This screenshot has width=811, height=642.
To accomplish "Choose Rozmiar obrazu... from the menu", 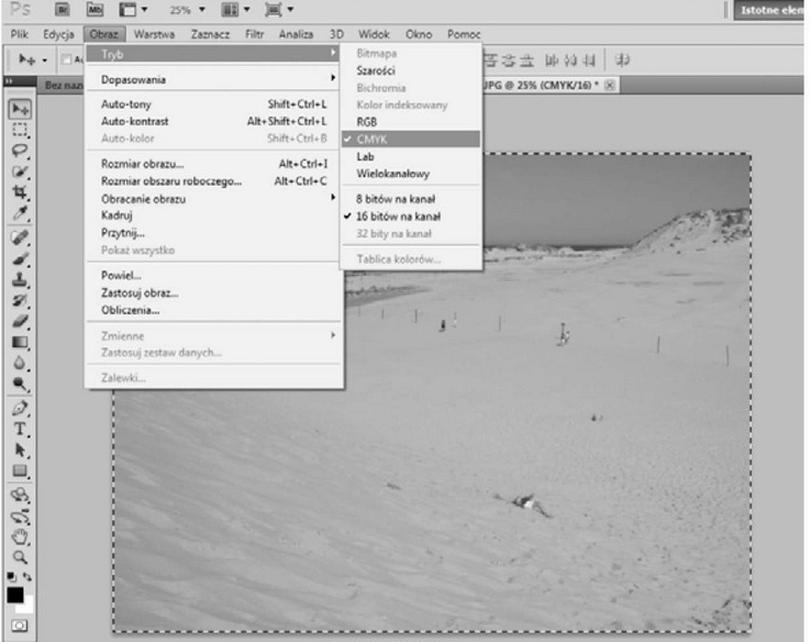I will (x=142, y=164).
